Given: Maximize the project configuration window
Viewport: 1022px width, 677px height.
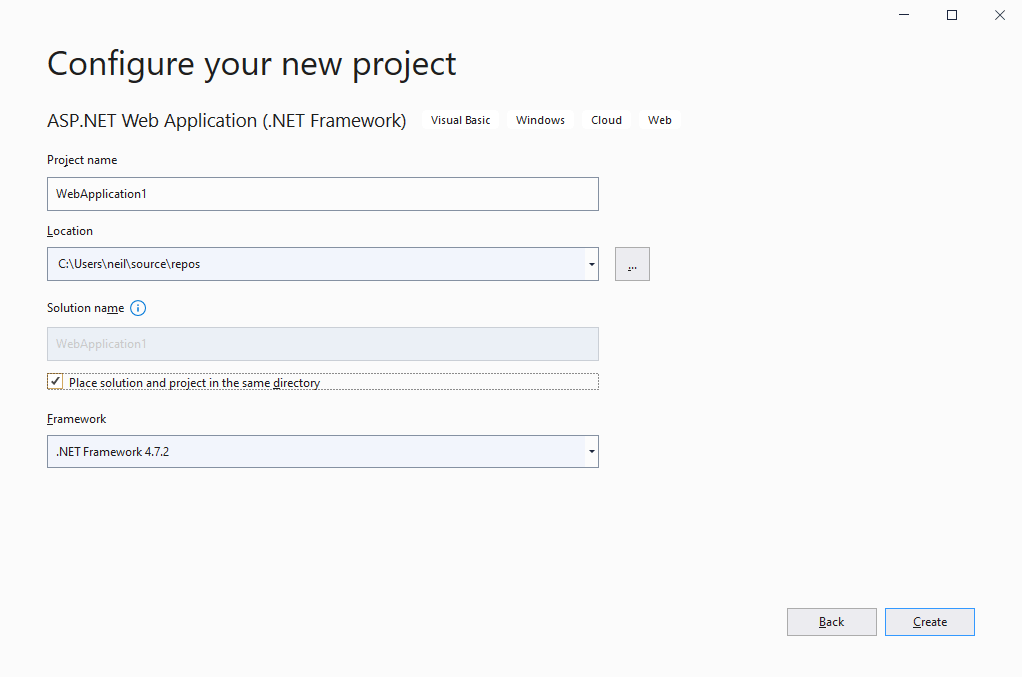Looking at the screenshot, I should tap(951, 15).
